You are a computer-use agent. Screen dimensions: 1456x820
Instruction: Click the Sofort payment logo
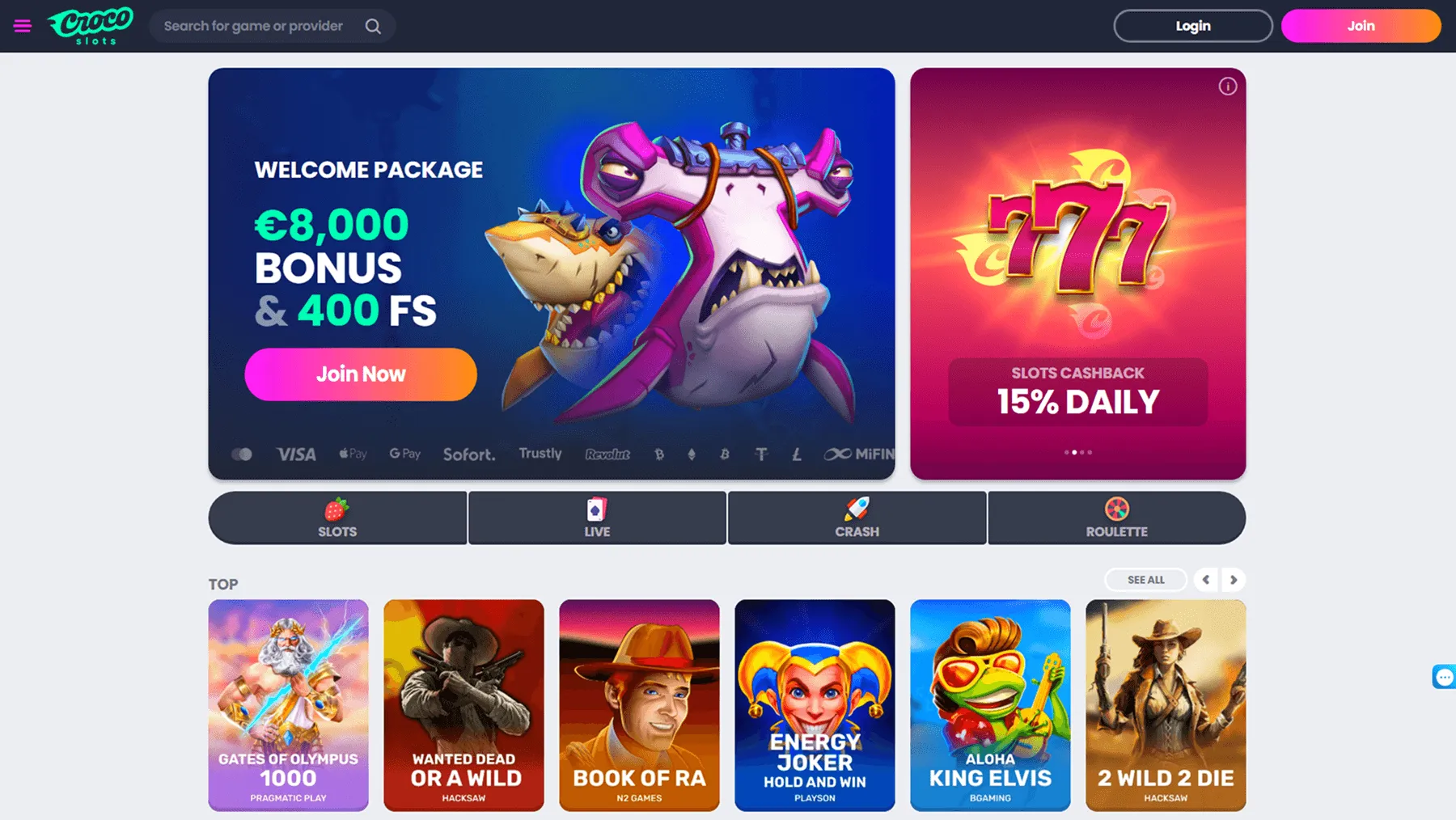pos(469,454)
